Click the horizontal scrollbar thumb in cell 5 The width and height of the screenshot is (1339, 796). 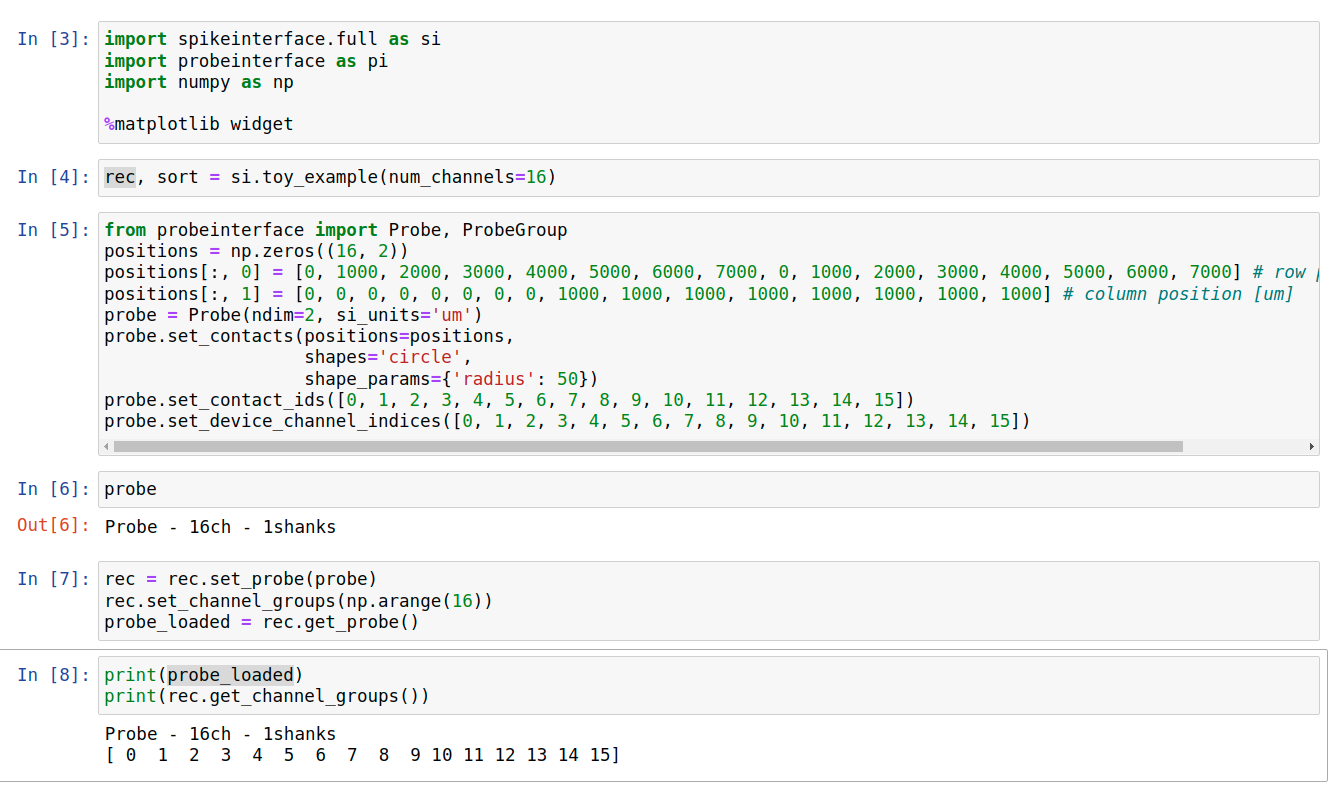tap(648, 447)
